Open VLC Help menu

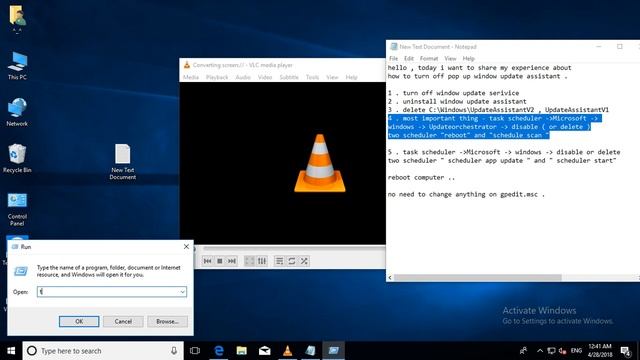351,77
